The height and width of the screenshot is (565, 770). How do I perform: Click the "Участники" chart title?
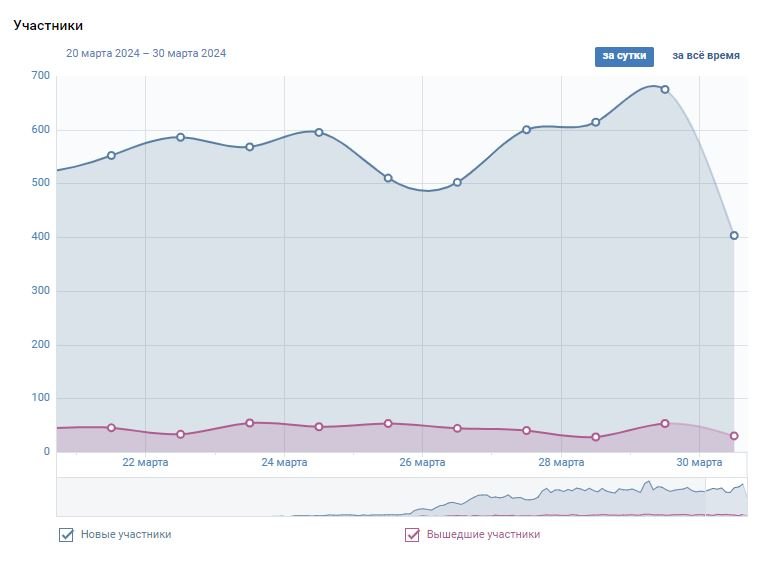pos(48,26)
